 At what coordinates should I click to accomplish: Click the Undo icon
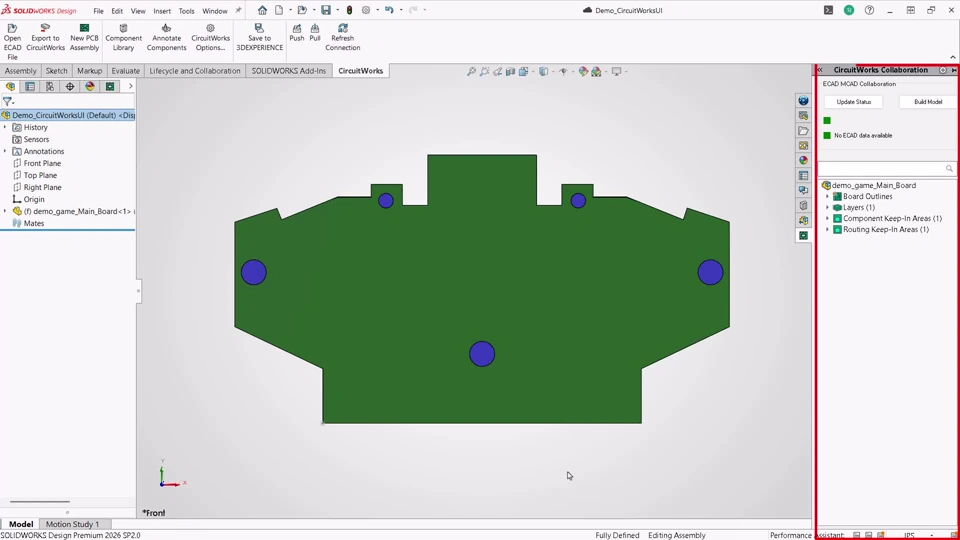(389, 10)
